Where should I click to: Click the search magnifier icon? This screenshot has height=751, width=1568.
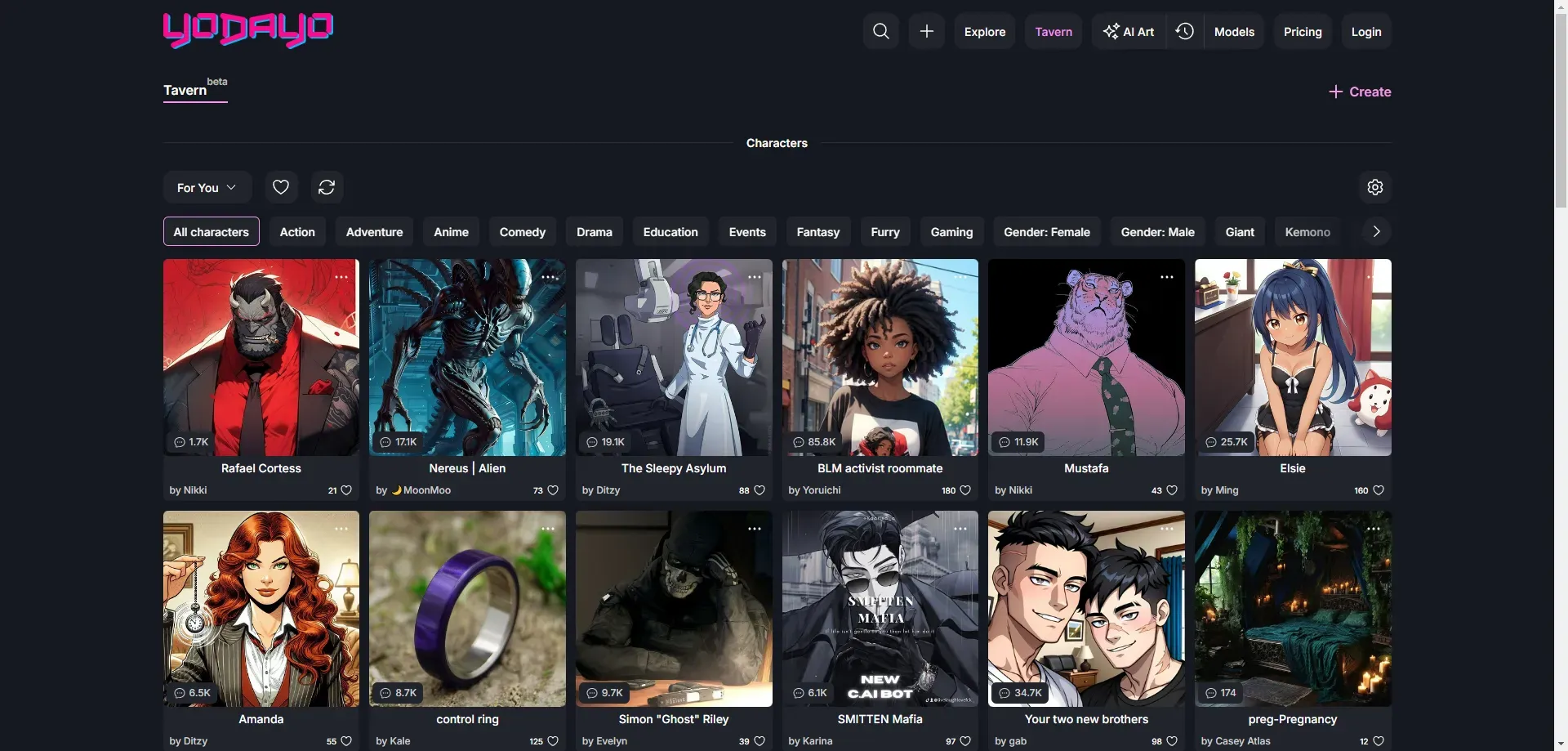point(880,32)
